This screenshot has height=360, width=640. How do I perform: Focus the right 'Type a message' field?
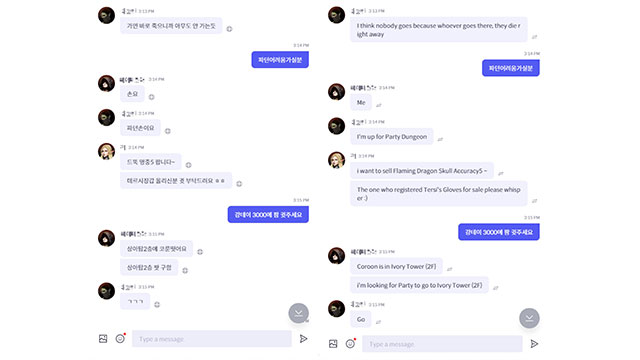(x=442, y=344)
